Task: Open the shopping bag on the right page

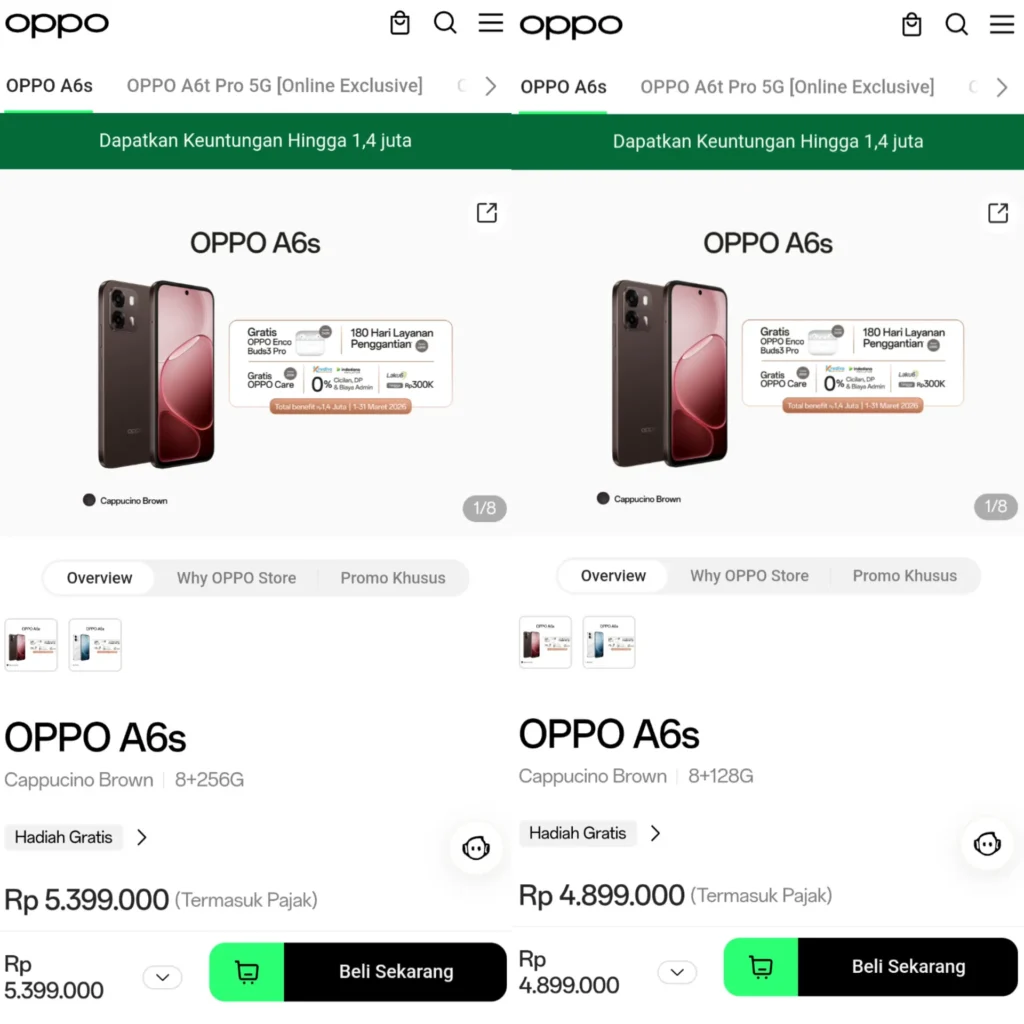Action: (911, 22)
